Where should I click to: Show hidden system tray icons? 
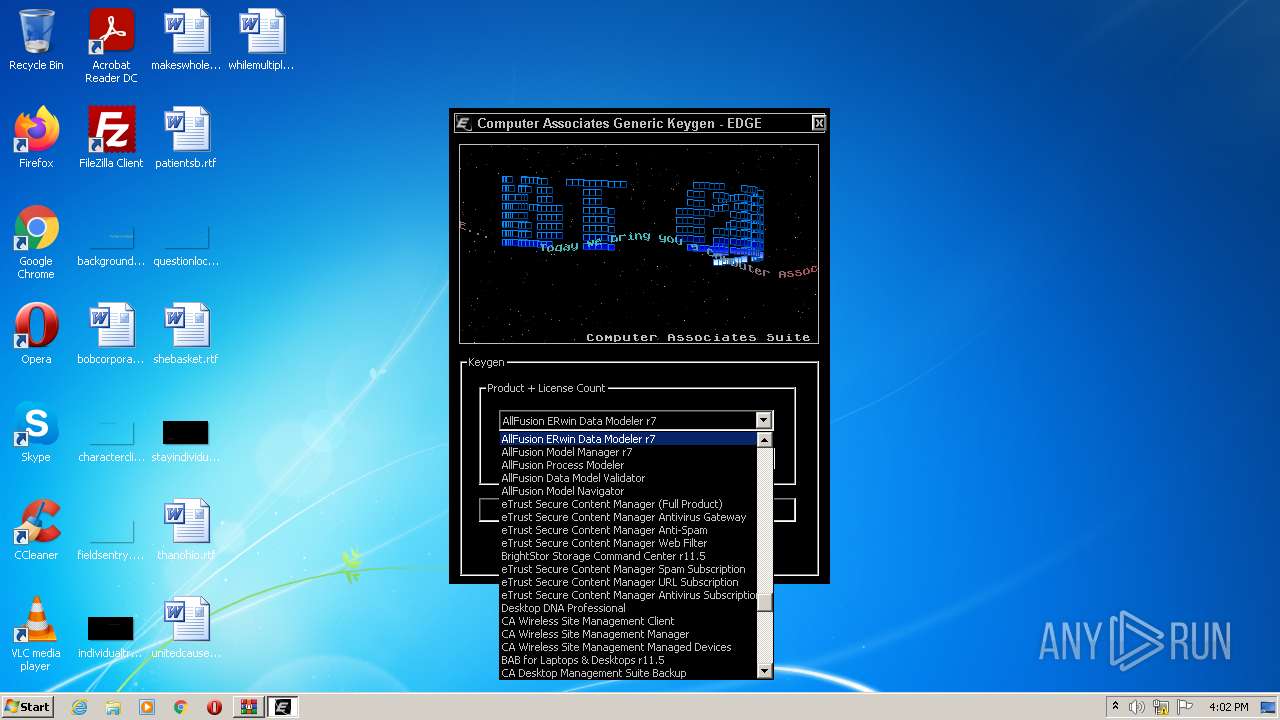[x=1115, y=707]
